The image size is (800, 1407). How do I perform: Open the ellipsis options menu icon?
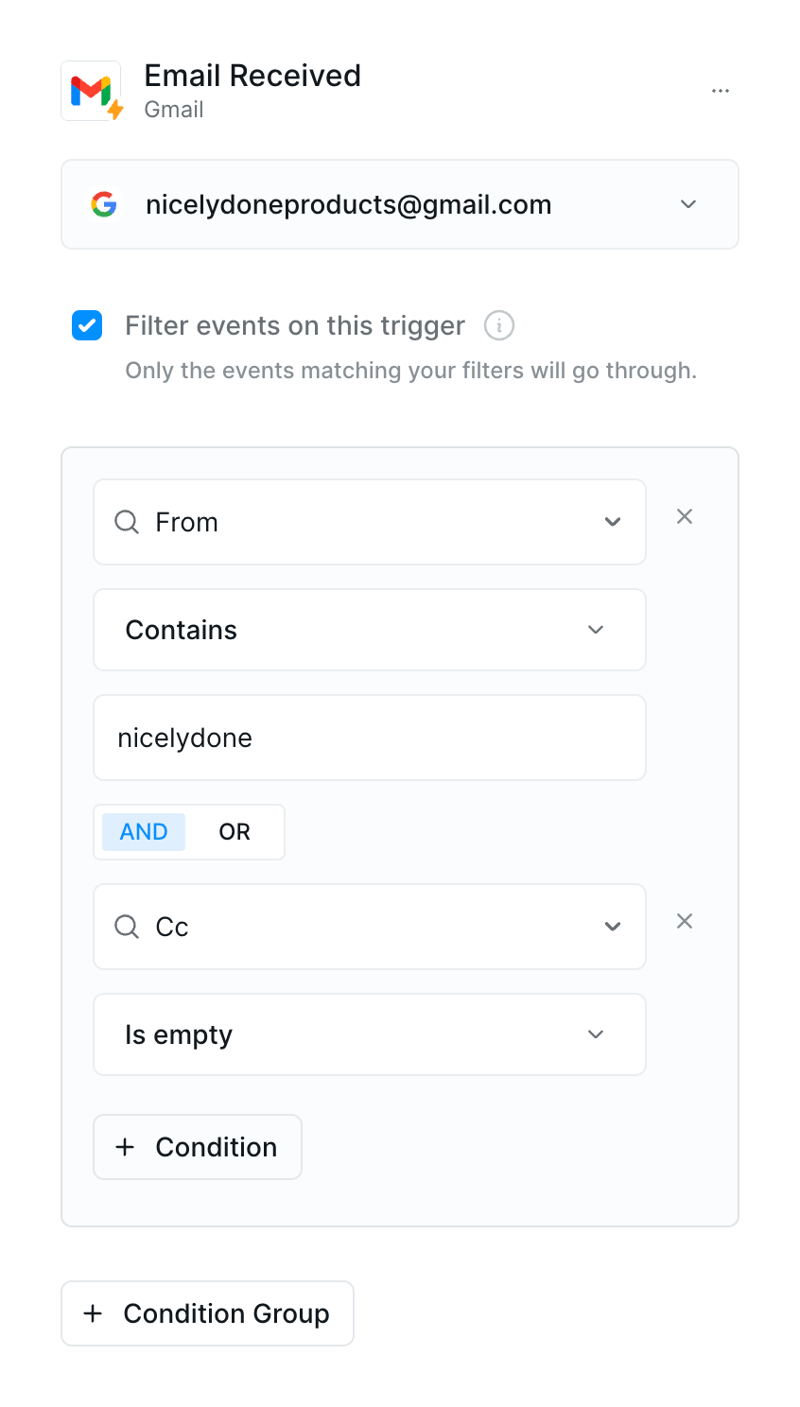point(720,90)
